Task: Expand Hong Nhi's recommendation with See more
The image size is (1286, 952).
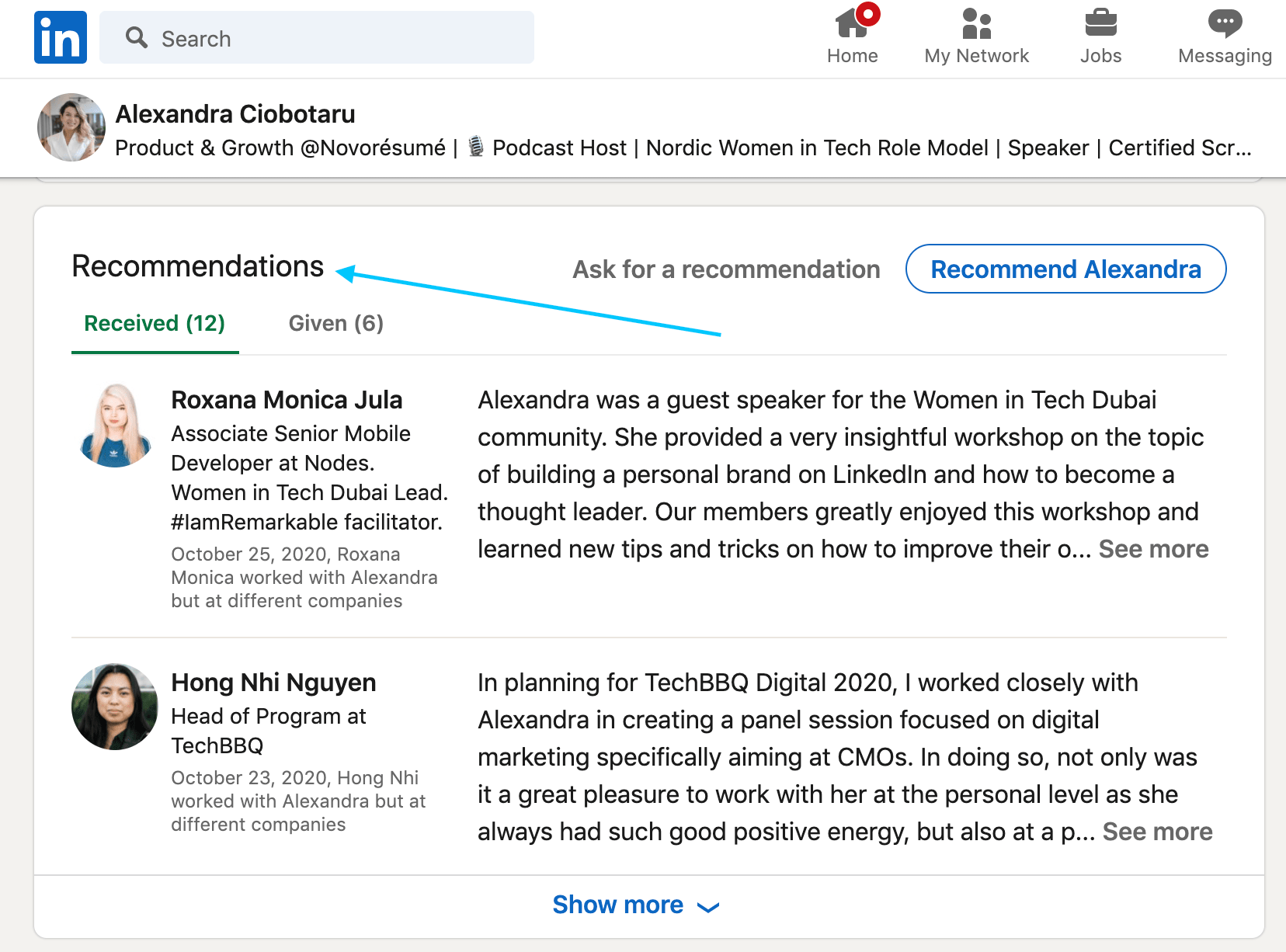Action: [1156, 832]
